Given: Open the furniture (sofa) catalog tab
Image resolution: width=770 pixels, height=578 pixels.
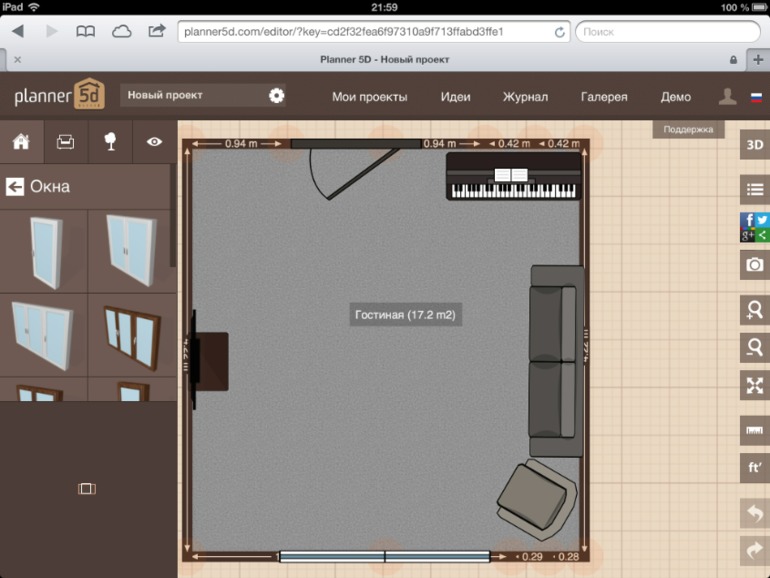Looking at the screenshot, I should click(65, 142).
